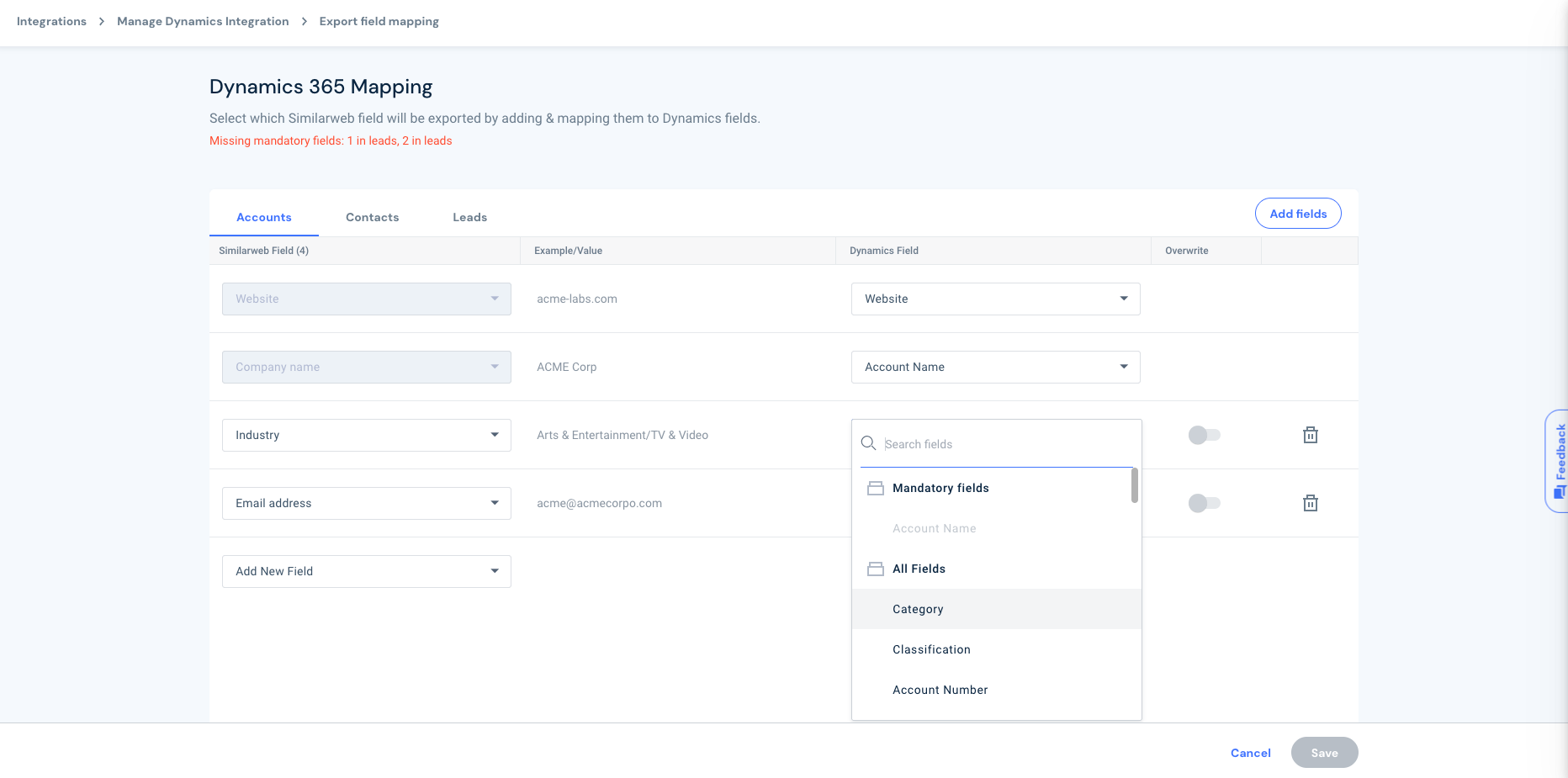Viewport: 1568px width, 778px height.
Task: Toggle Overwrite for Industry row
Action: click(1204, 435)
